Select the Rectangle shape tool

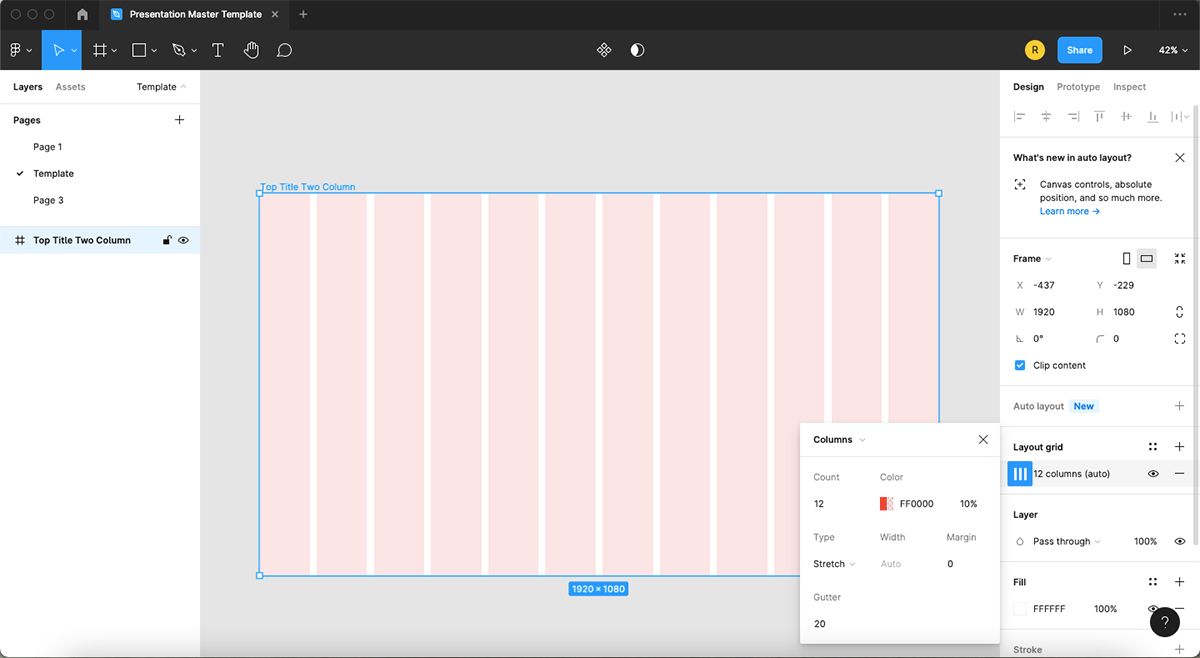(x=137, y=49)
